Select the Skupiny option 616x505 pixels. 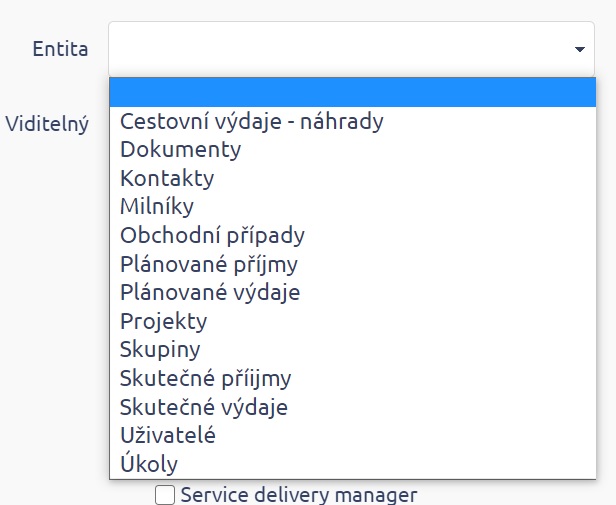[x=160, y=350]
